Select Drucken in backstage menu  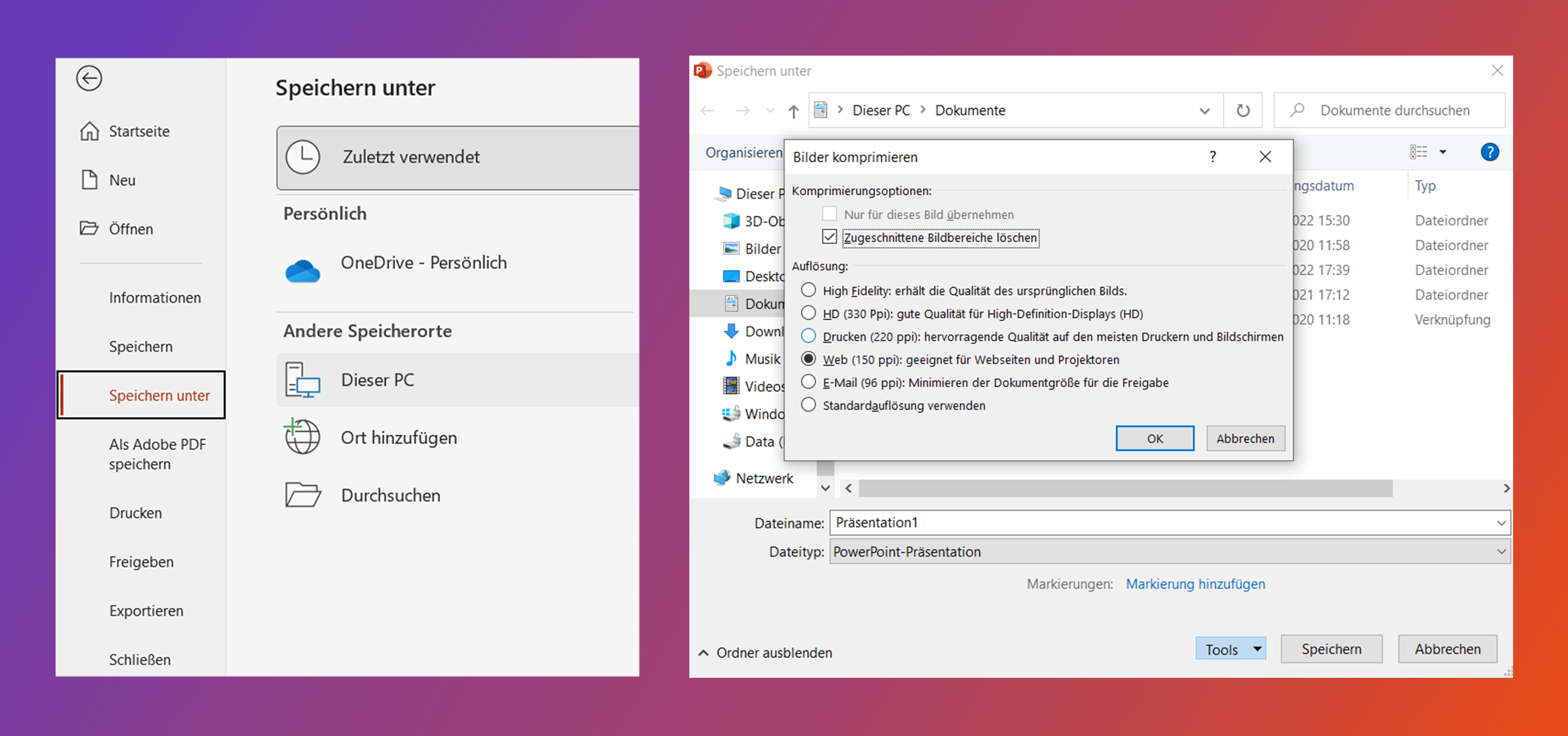136,513
